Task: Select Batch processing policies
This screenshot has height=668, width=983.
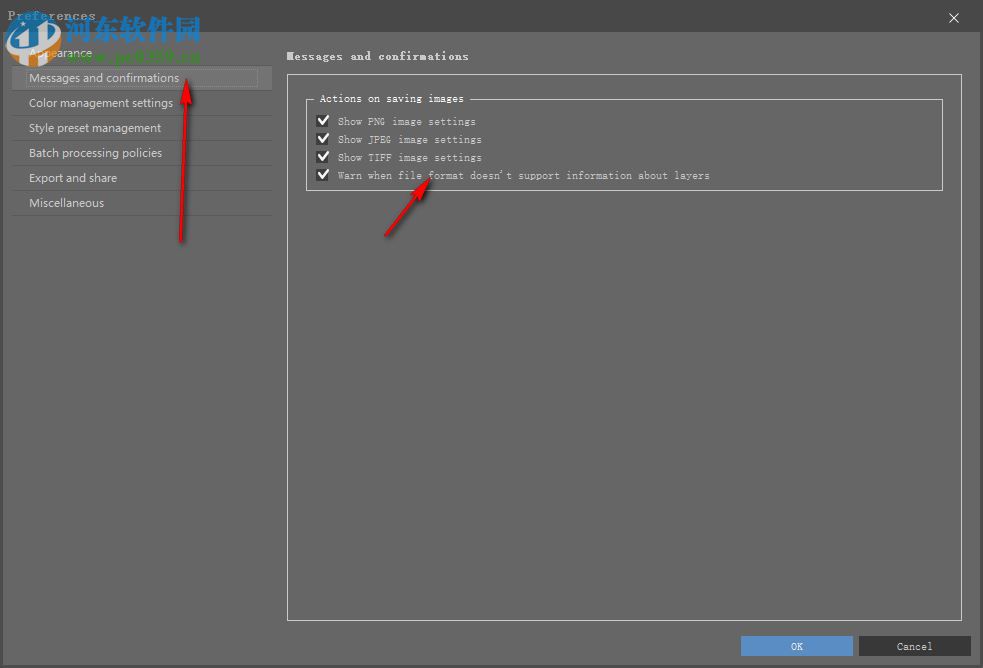Action: (96, 152)
